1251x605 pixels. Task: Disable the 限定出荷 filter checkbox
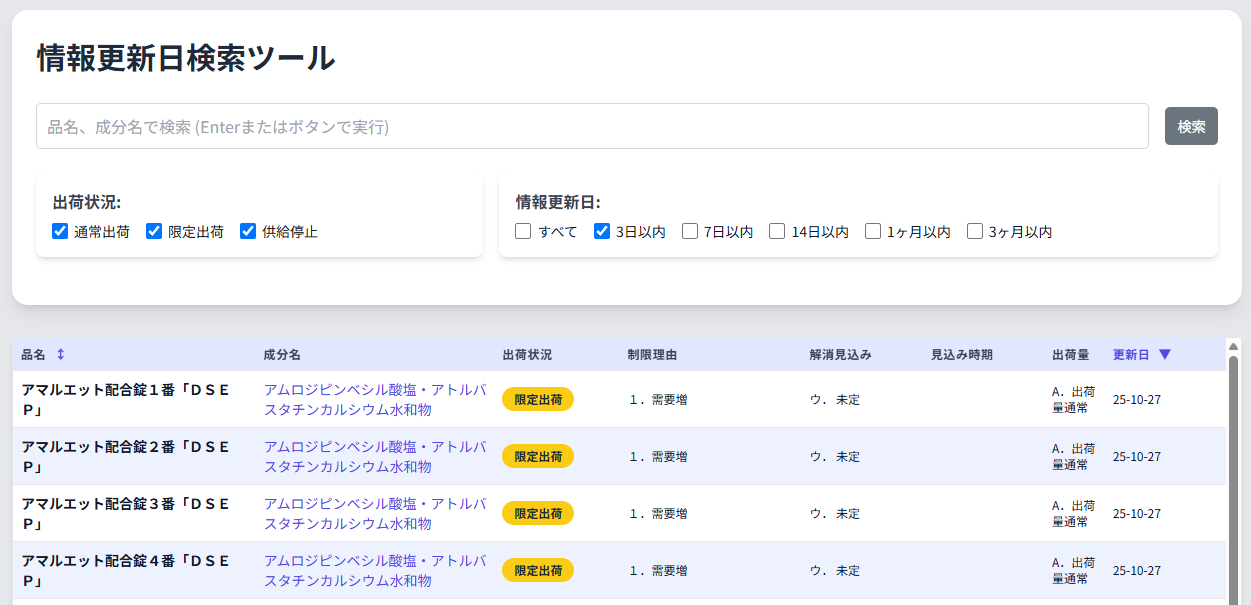click(x=154, y=231)
